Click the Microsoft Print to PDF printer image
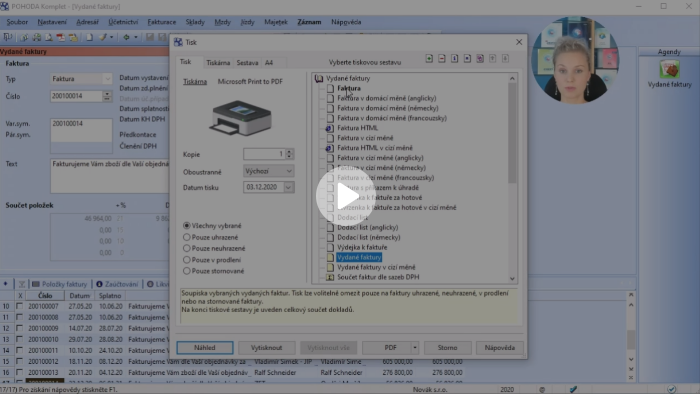Screen dimensions: 700x394 240,118
